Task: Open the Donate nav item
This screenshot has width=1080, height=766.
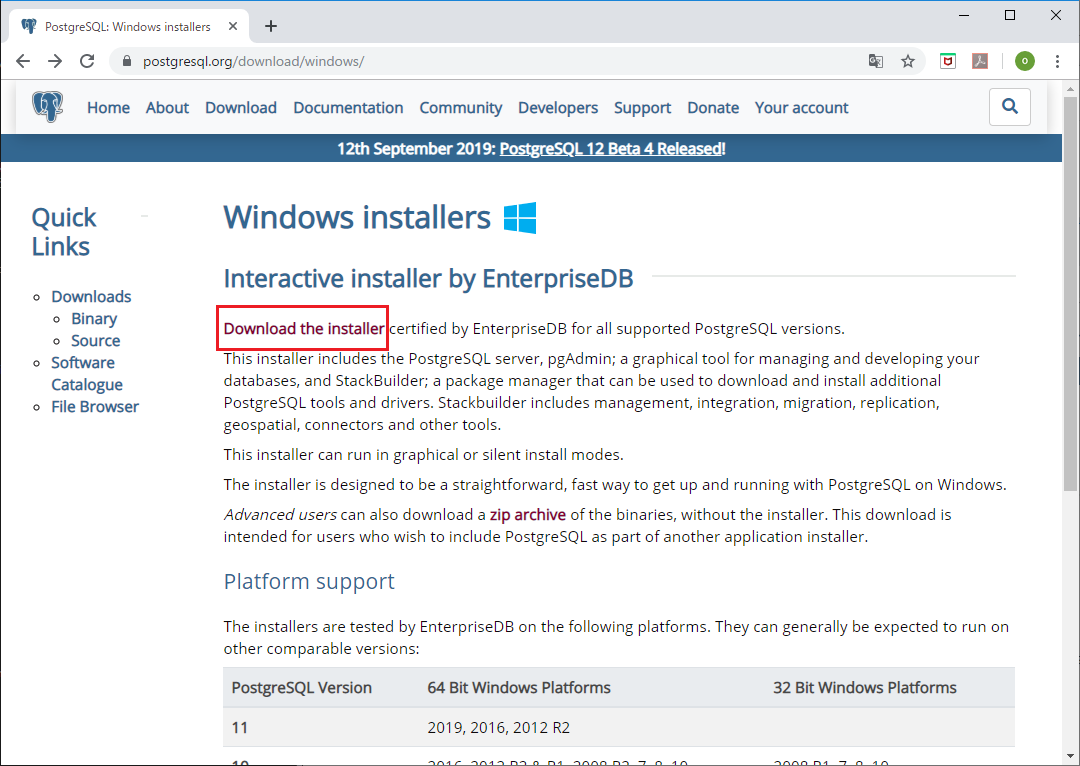Action: (x=713, y=107)
